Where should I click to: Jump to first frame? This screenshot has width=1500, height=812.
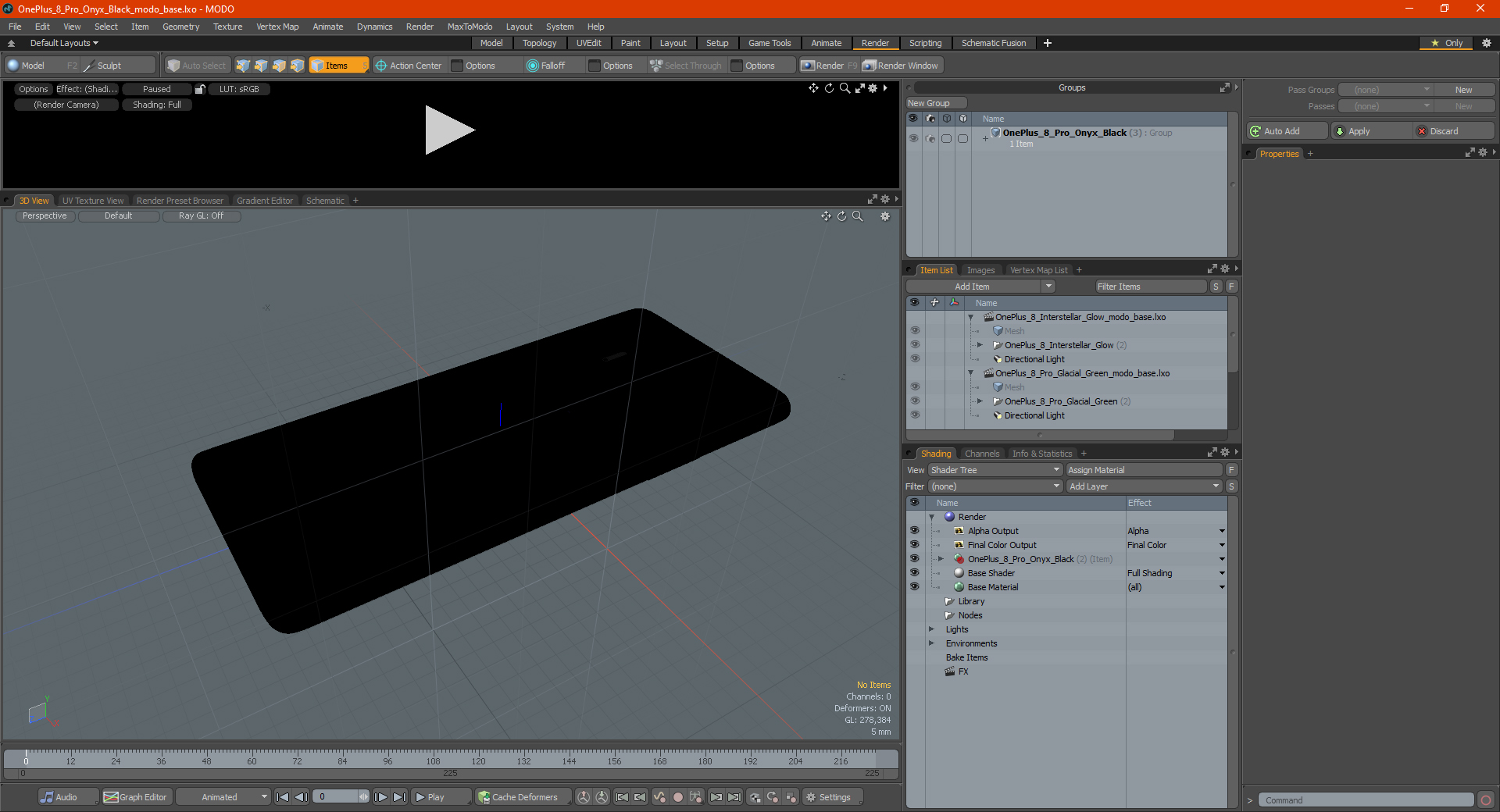[283, 797]
